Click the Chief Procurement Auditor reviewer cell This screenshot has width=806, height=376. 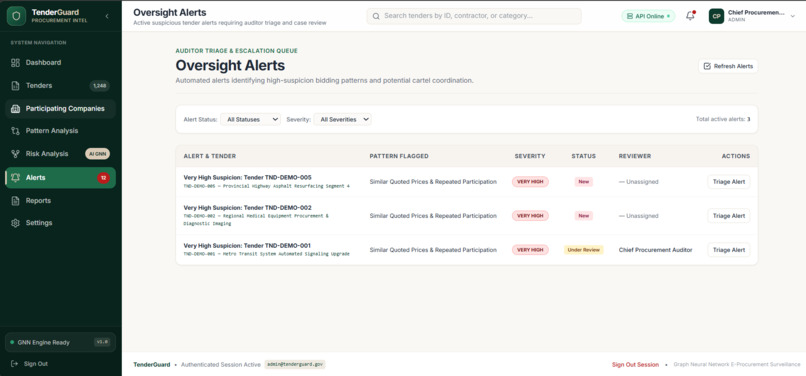point(655,250)
